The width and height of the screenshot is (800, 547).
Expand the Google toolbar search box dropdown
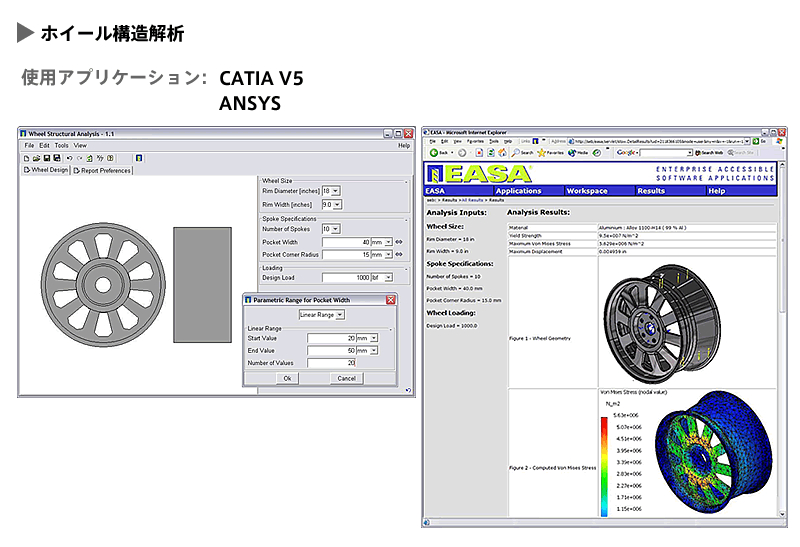click(x=690, y=153)
